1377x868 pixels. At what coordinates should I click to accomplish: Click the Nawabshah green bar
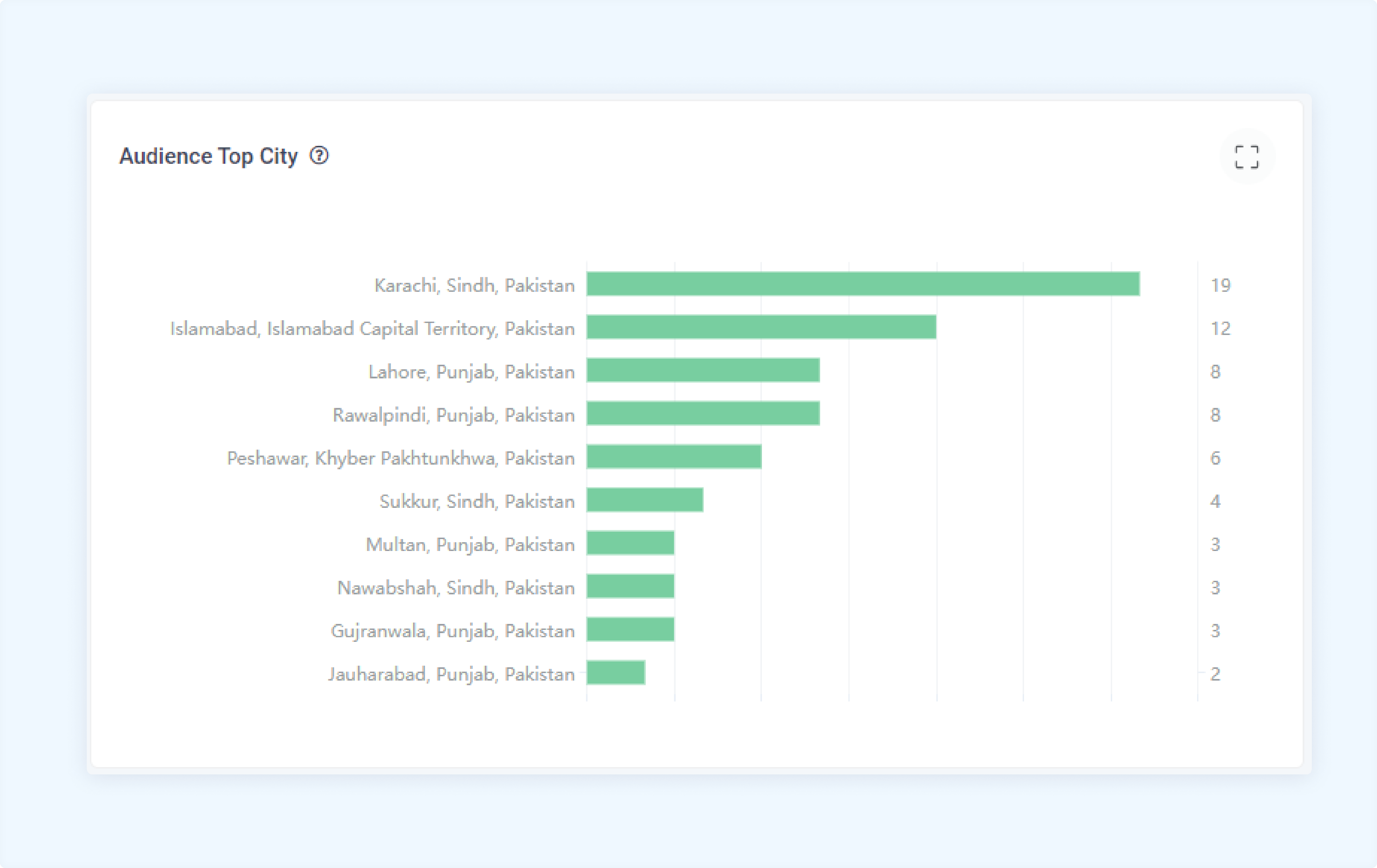630,586
